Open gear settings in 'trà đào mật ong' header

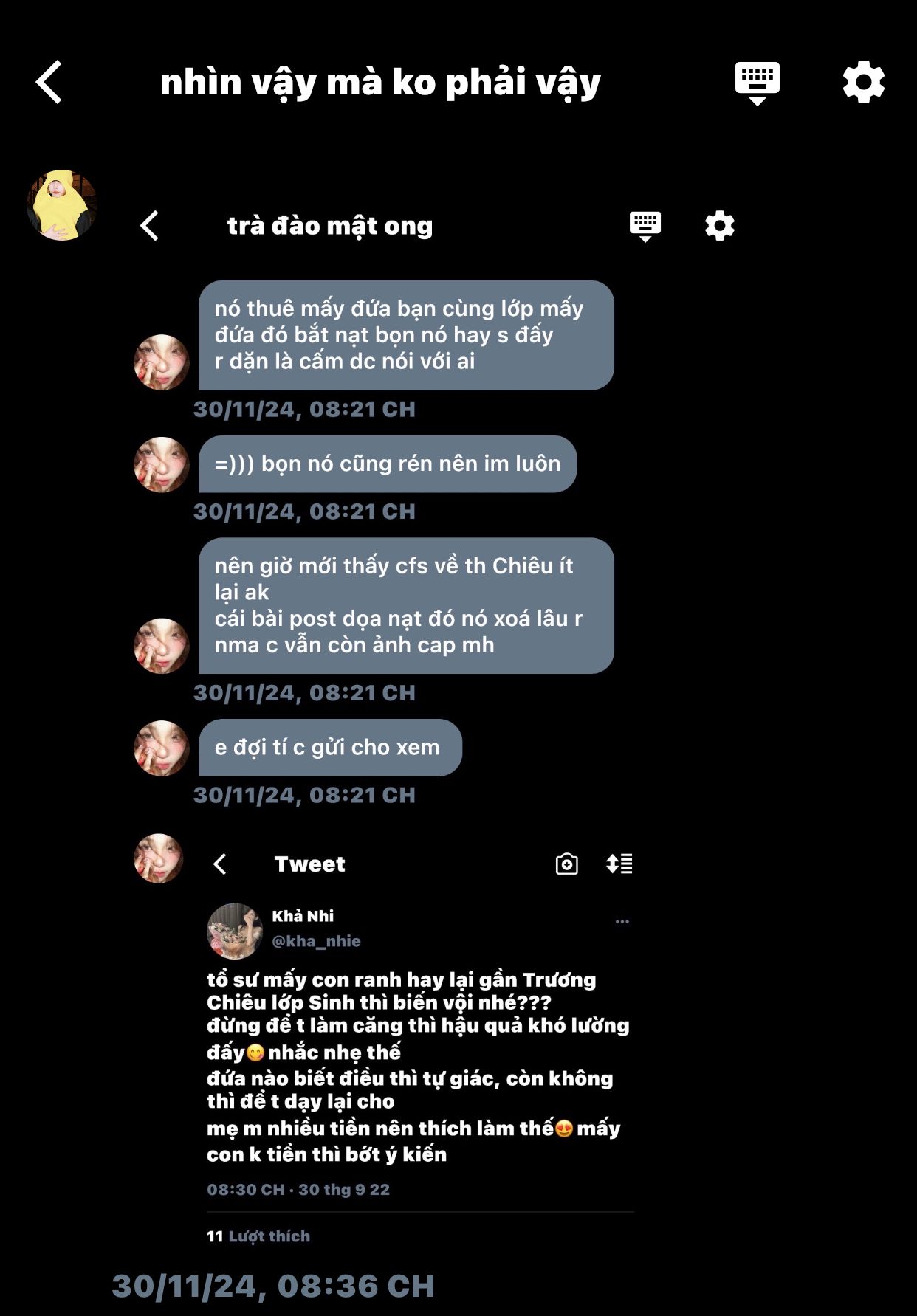[720, 226]
